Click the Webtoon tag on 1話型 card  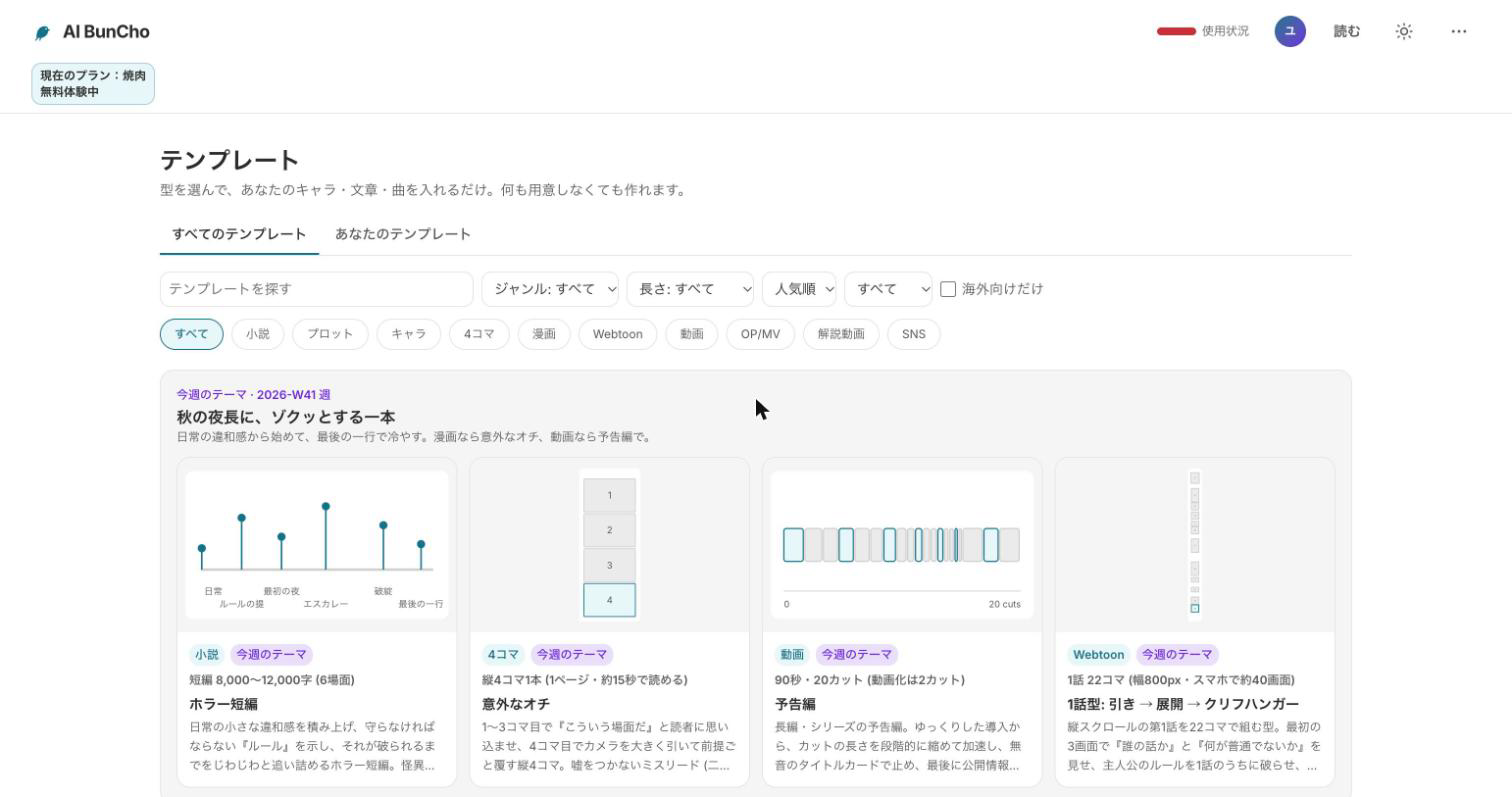pos(1098,655)
